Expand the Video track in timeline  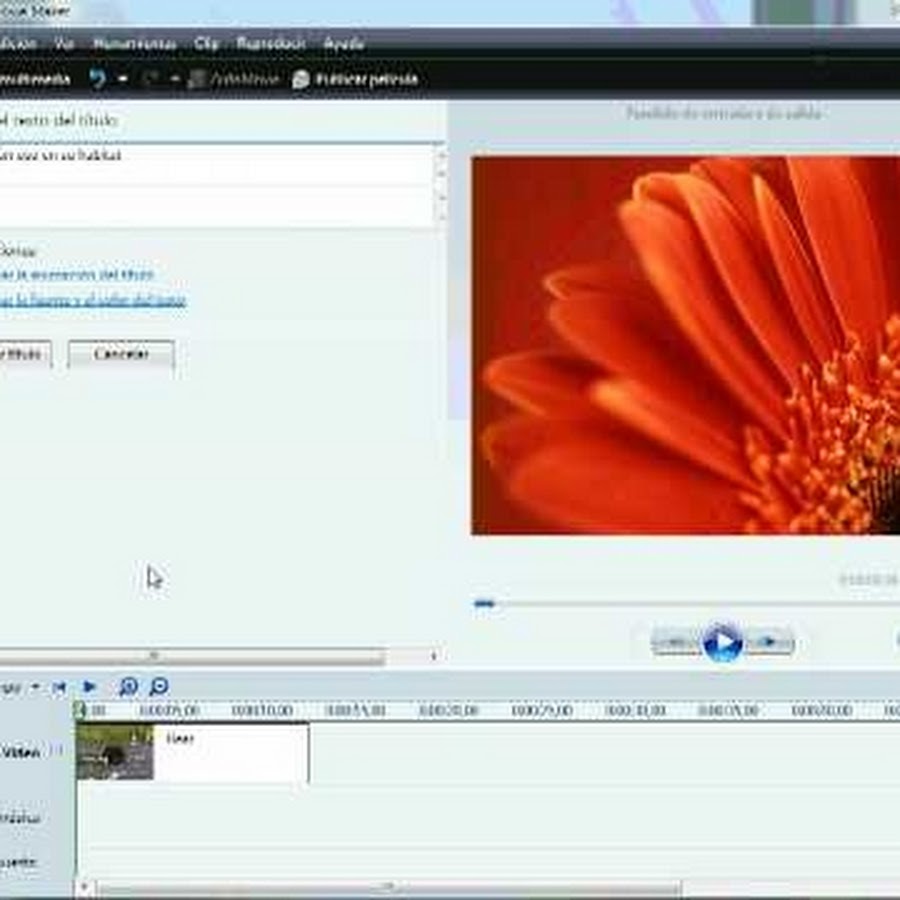[58, 750]
